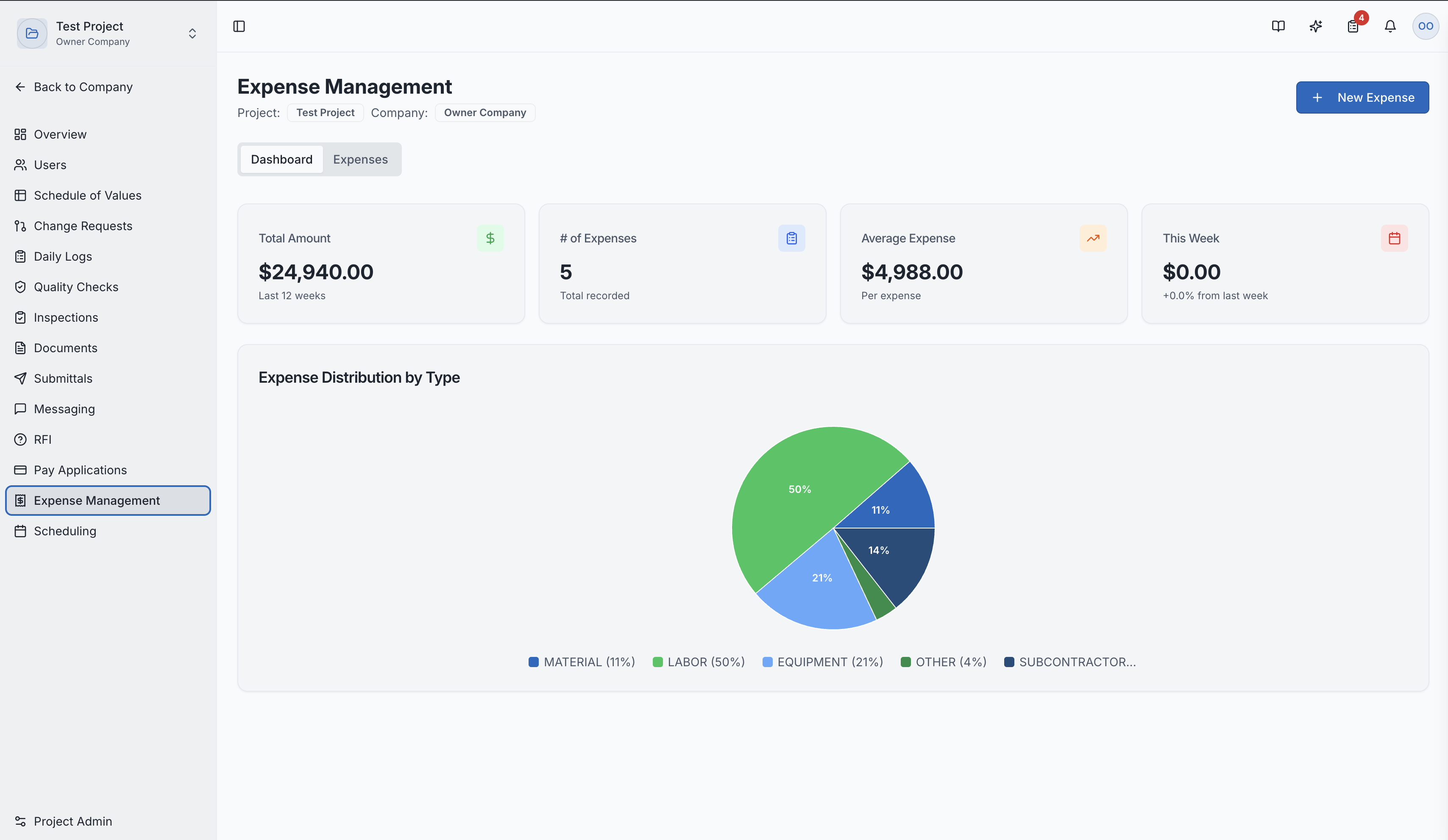The image size is (1448, 840).
Task: Click the Test Project folder icon
Action: point(32,33)
